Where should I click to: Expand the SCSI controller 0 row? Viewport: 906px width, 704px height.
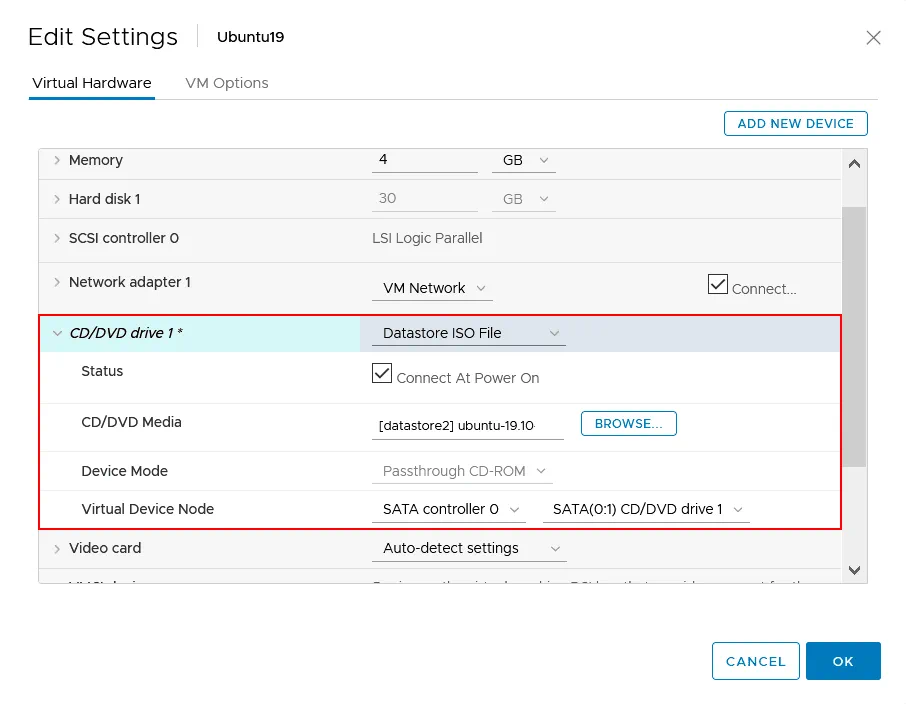click(58, 239)
